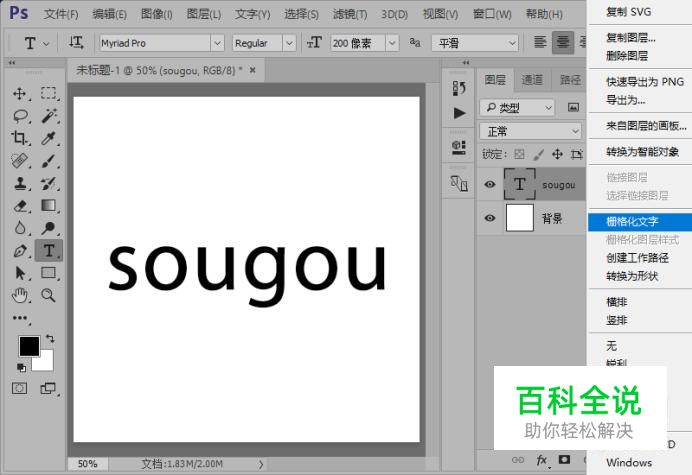Image resolution: width=692 pixels, height=475 pixels.
Task: Open the Myriad Pro font family dropdown
Action: pyautogui.click(x=217, y=43)
